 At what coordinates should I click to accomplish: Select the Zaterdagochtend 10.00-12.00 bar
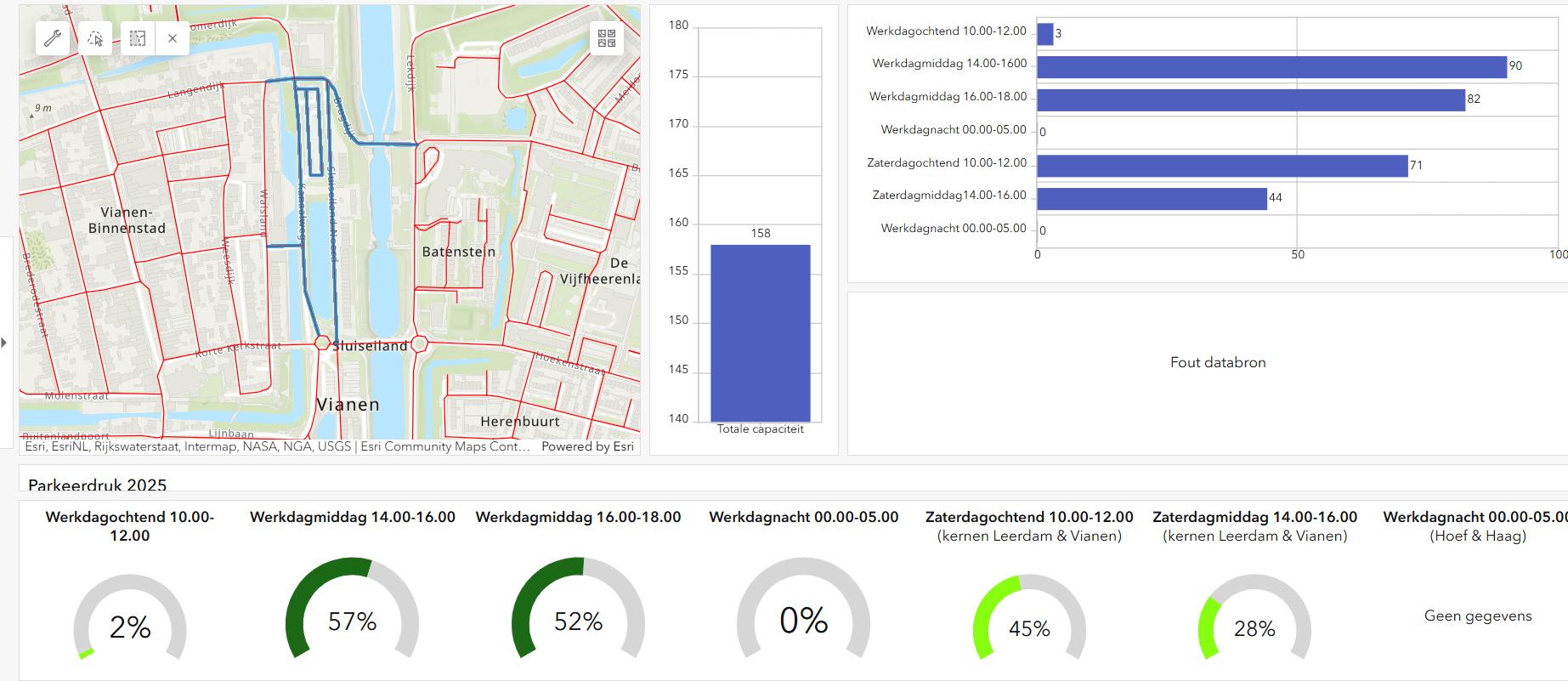[1221, 166]
